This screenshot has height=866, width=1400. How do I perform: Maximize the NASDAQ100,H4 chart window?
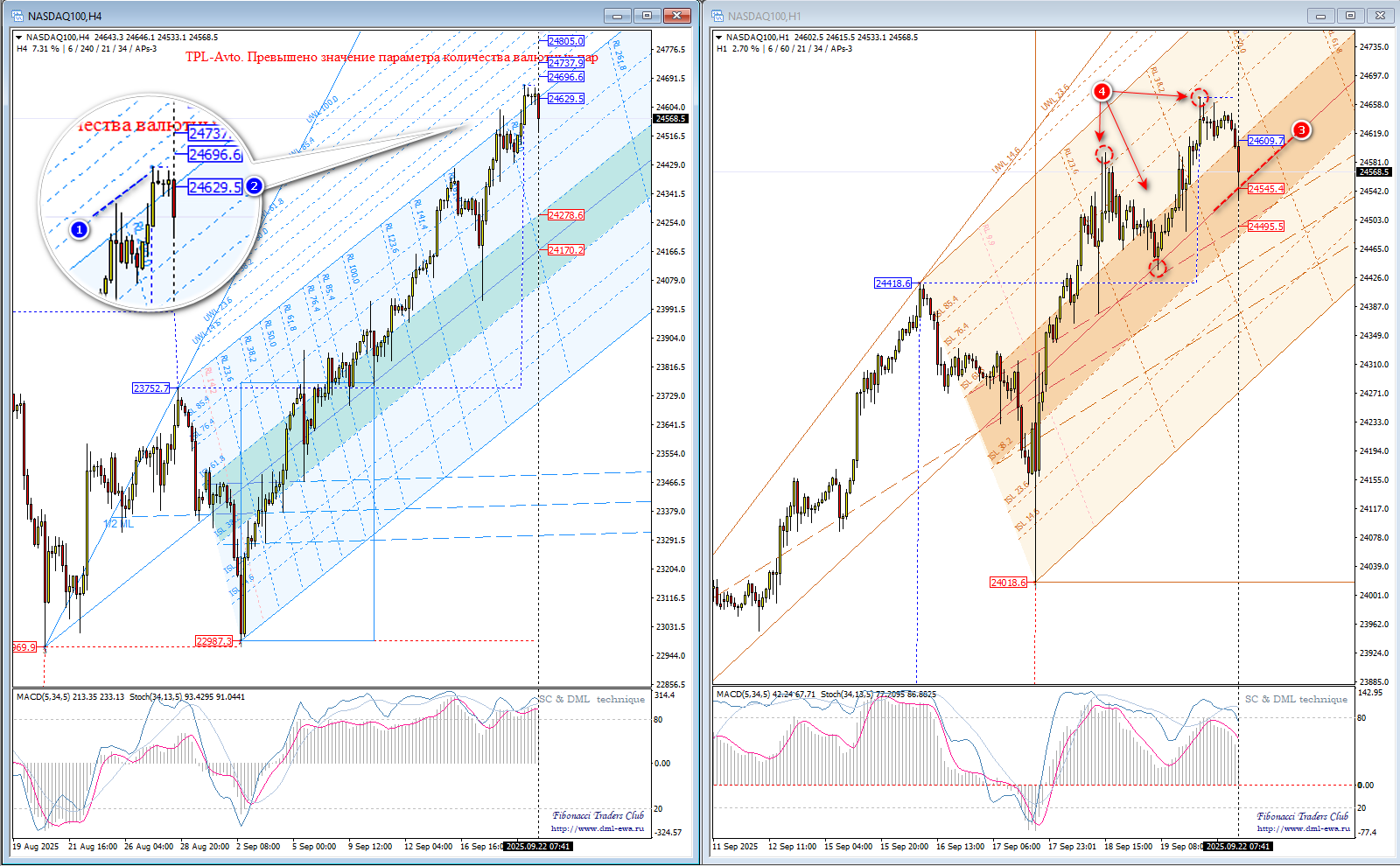pyautogui.click(x=647, y=16)
